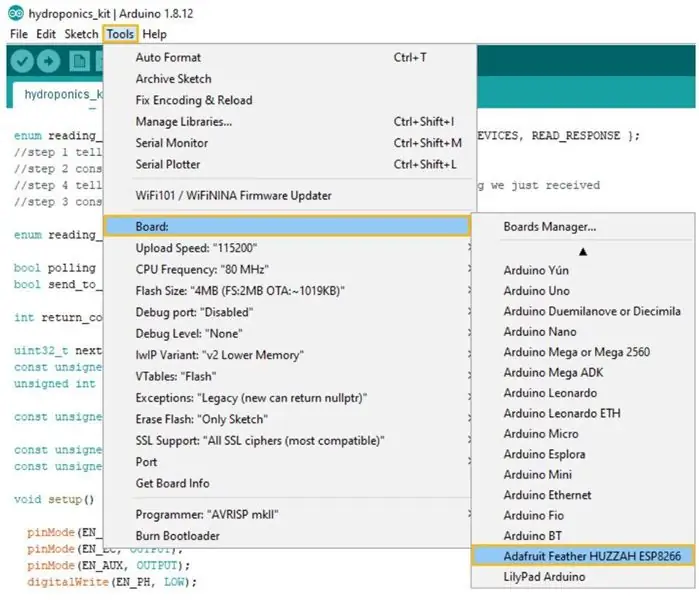Choose Auto Format from Tools menu

290,58
